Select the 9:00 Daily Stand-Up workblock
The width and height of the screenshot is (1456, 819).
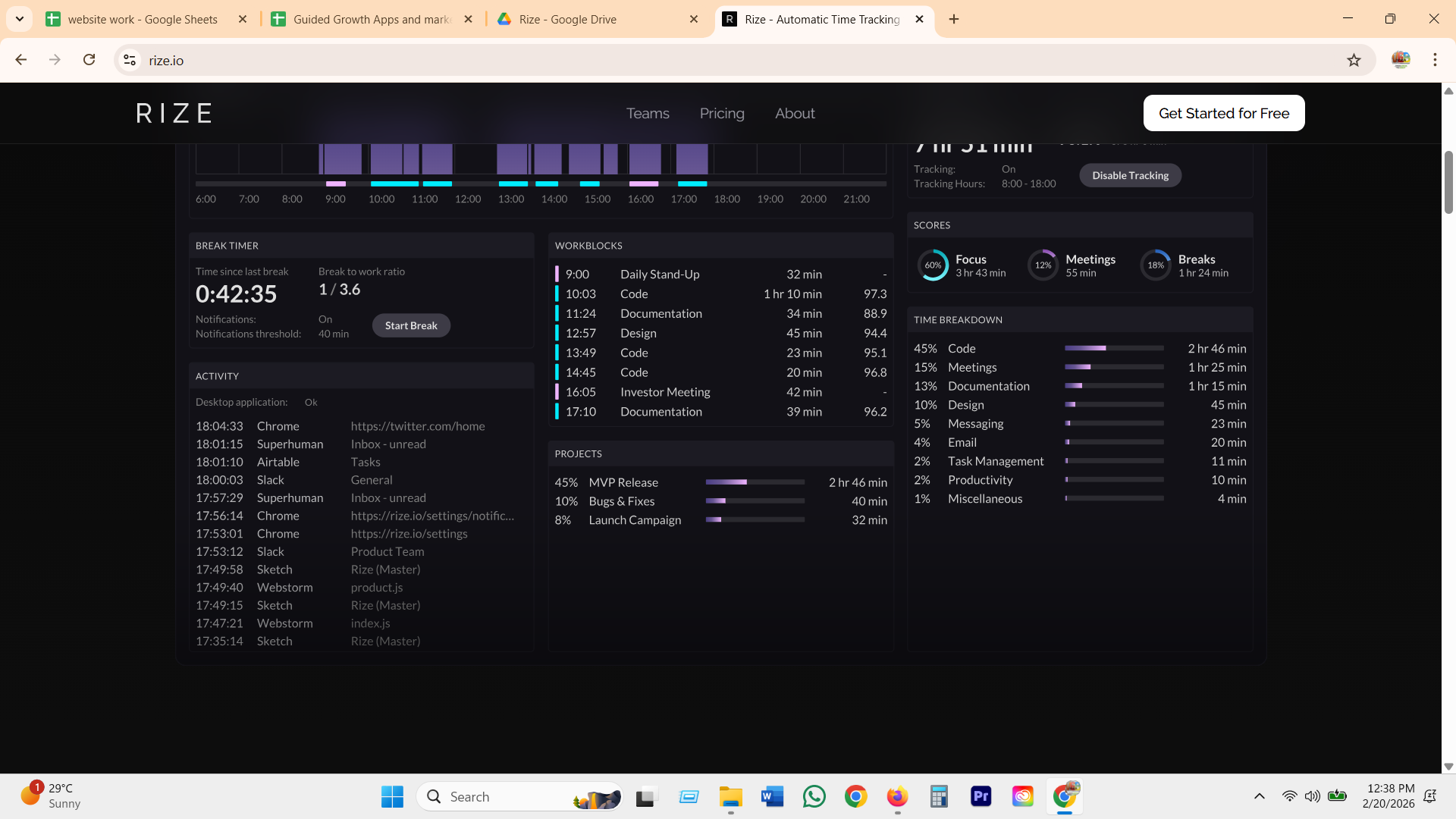tap(720, 275)
